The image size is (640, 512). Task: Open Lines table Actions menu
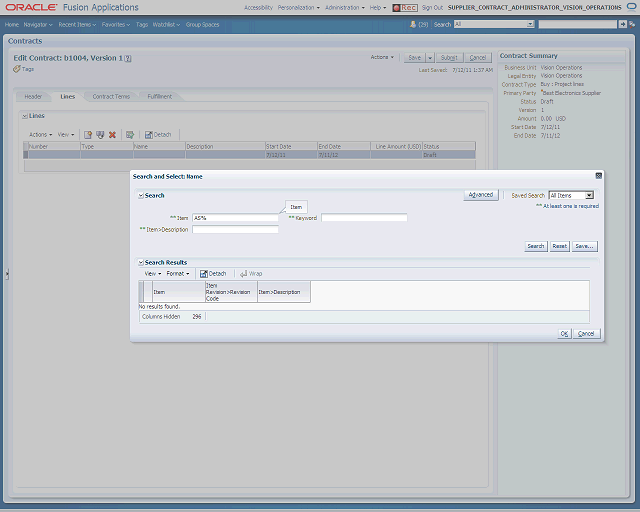40,135
